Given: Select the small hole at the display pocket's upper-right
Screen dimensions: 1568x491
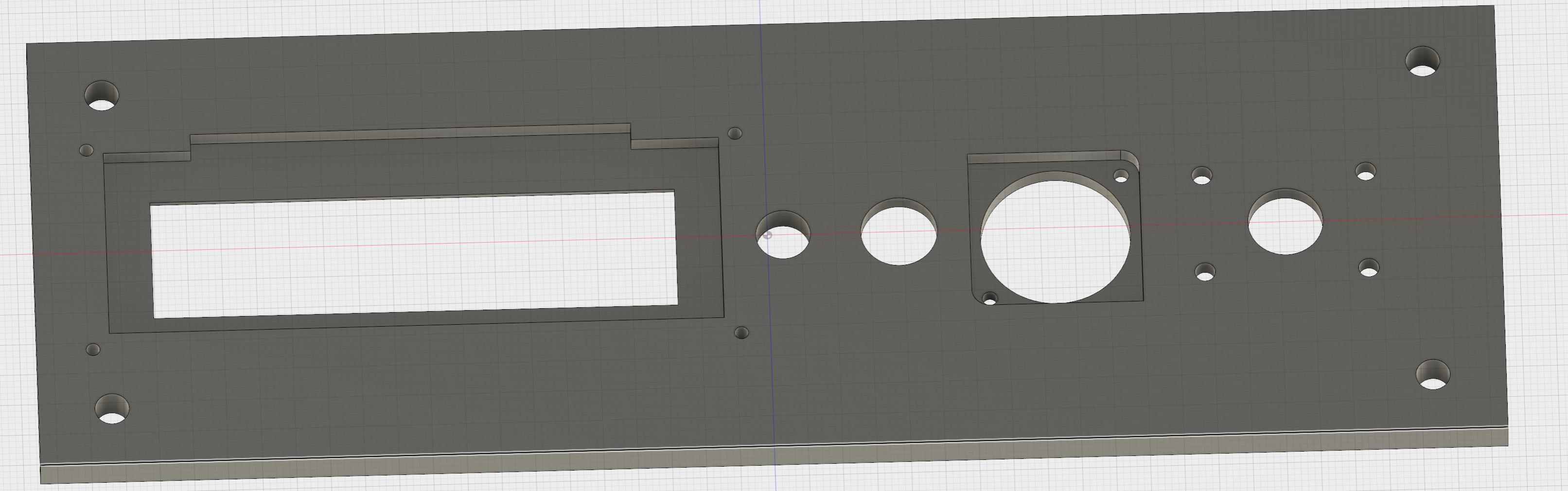Looking at the screenshot, I should pos(735,133).
